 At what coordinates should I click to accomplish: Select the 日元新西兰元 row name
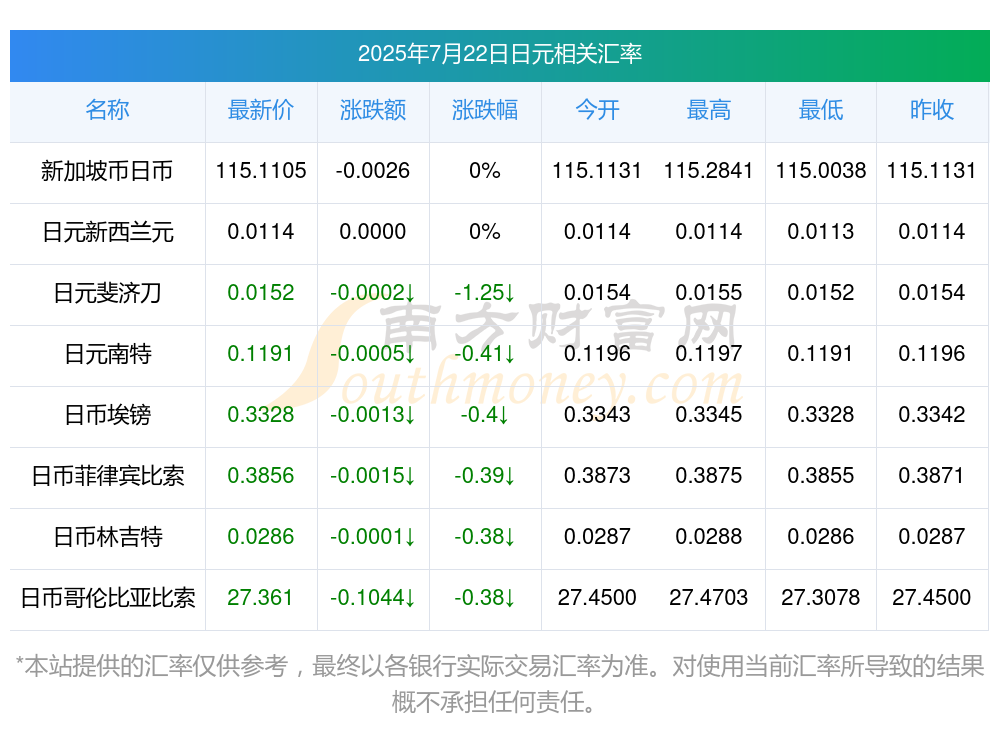click(107, 232)
